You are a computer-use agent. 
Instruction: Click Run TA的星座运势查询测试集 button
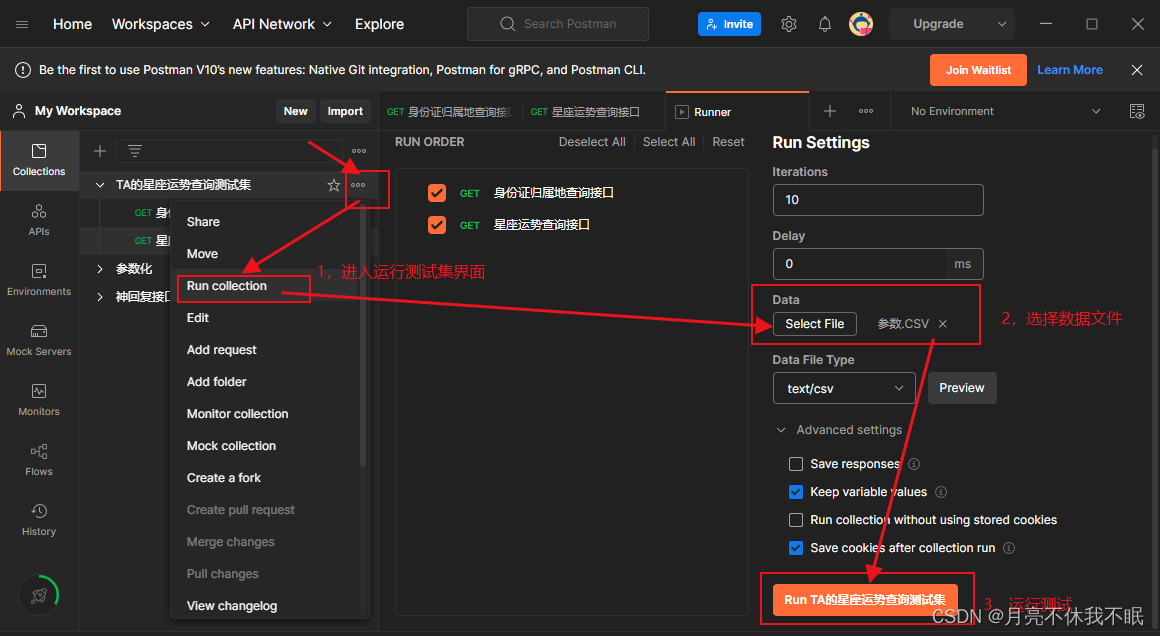point(865,600)
